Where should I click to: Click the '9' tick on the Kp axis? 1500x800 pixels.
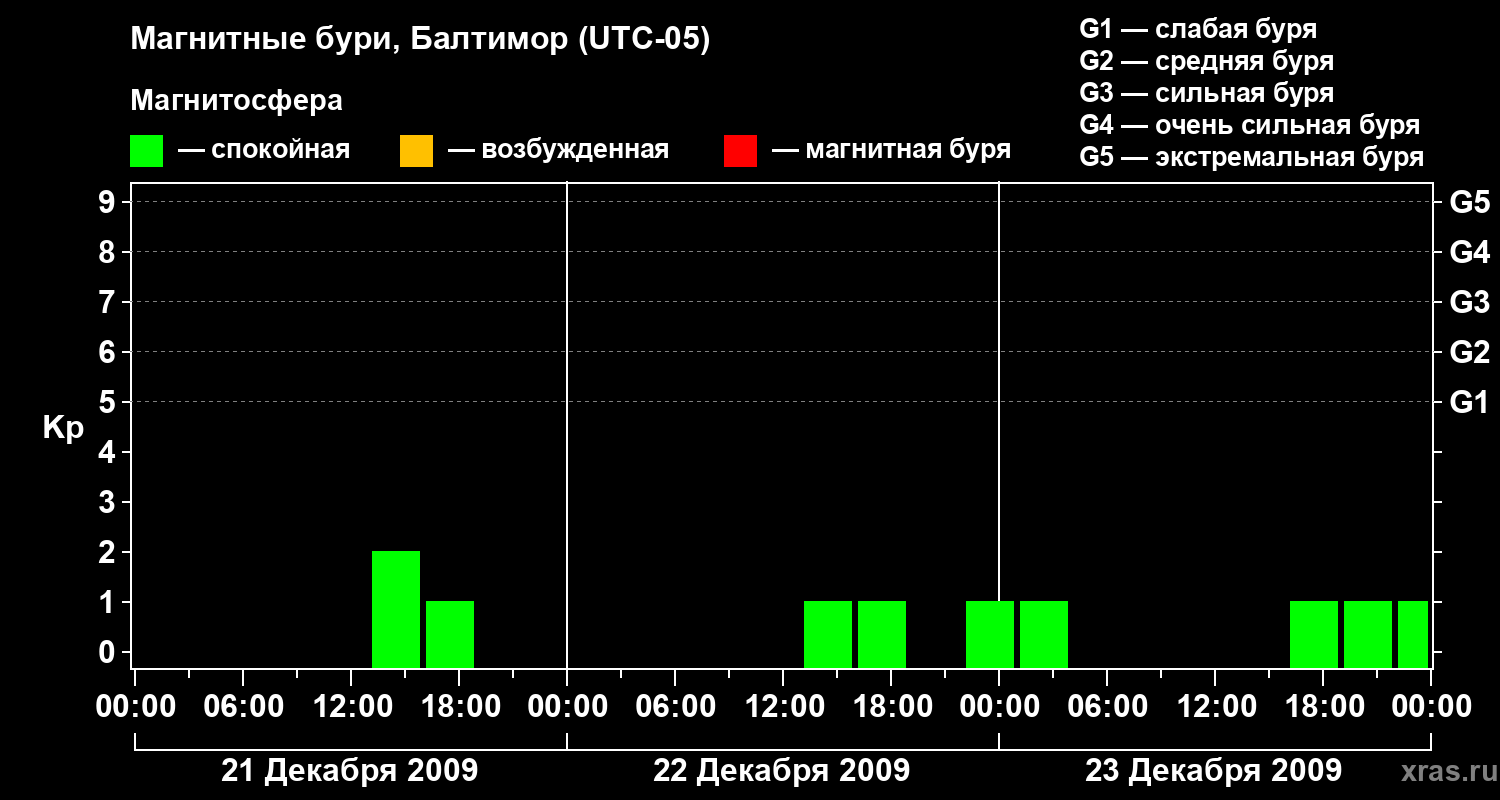[x=109, y=202]
